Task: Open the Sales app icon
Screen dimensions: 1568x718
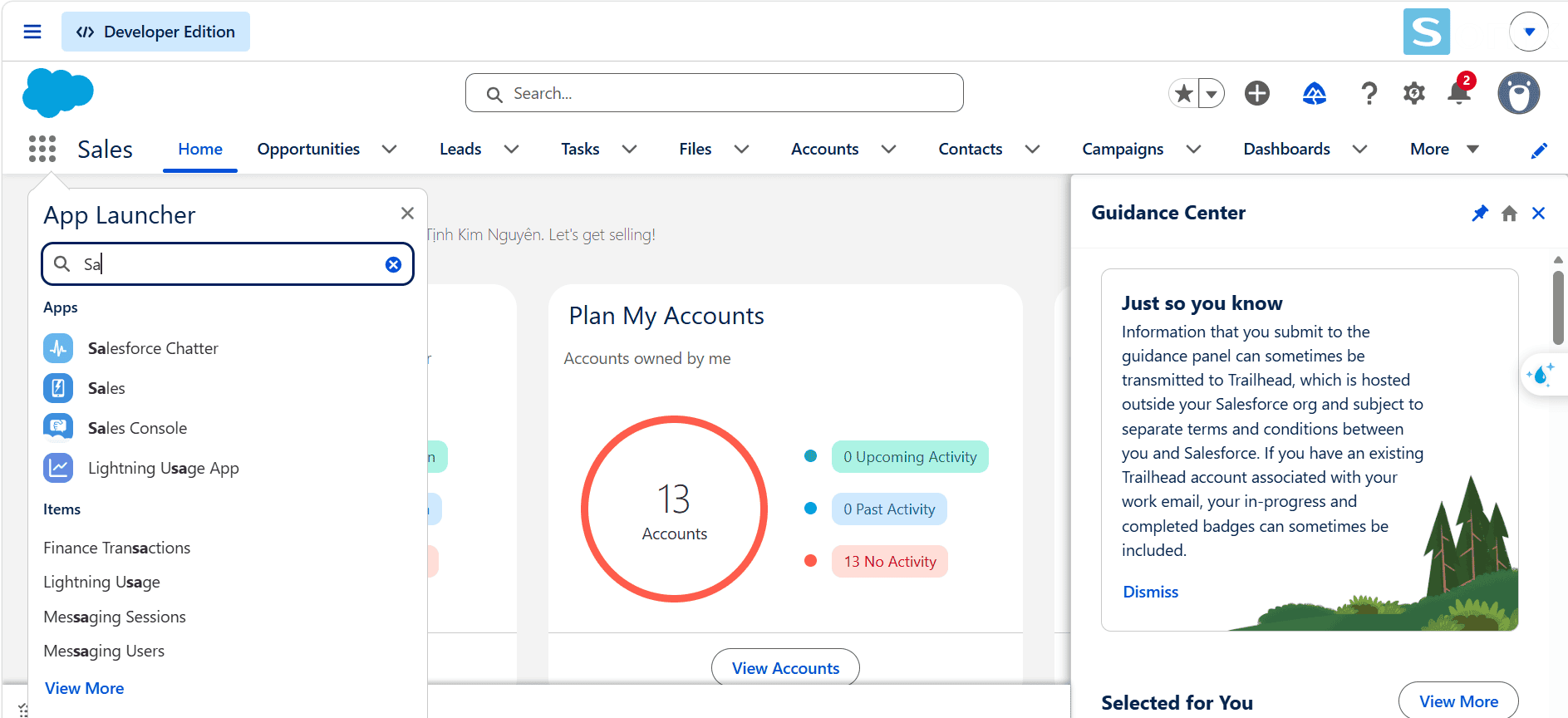Action: 58,388
